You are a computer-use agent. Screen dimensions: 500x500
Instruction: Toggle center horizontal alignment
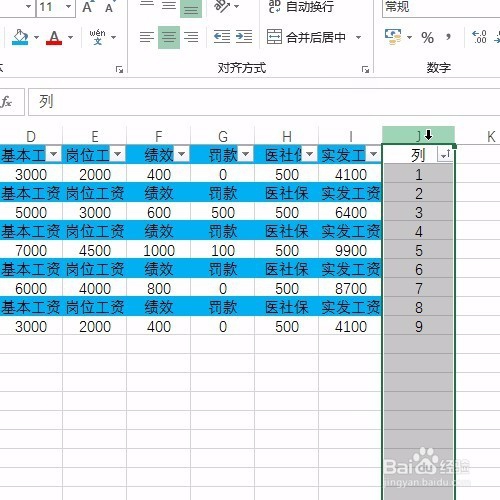click(169, 37)
